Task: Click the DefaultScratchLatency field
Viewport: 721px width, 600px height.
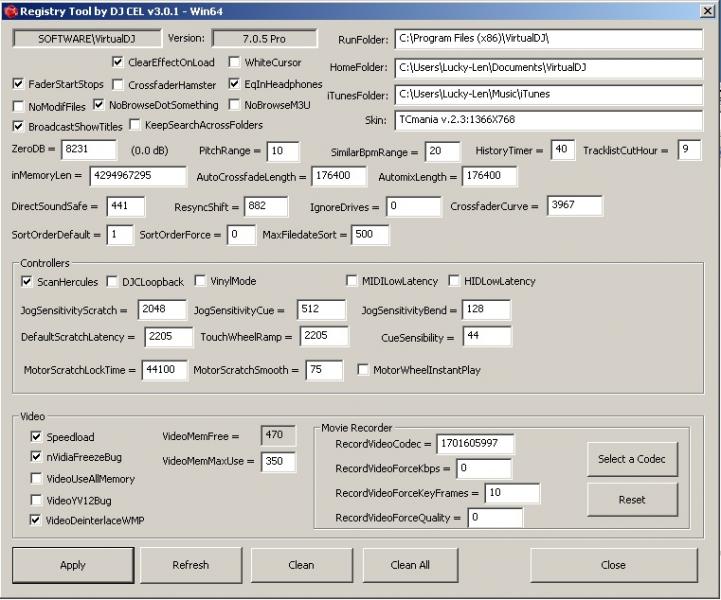Action: click(x=168, y=337)
